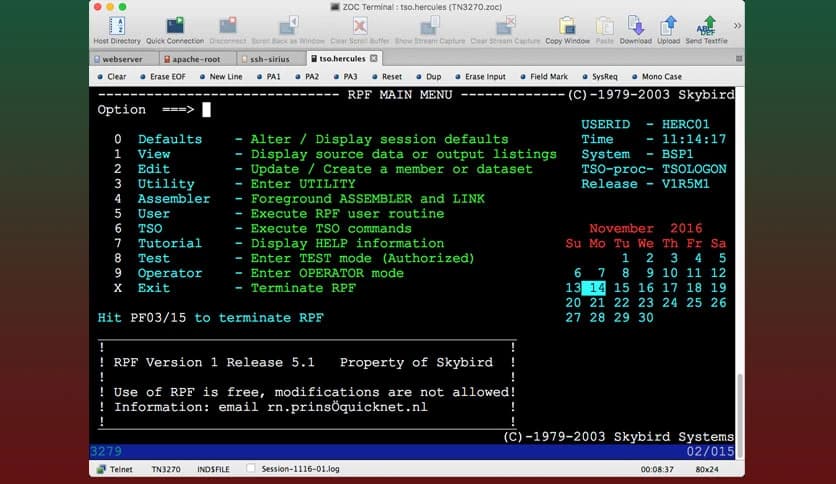Click the Upload icon
This screenshot has width=836, height=484.
point(669,30)
